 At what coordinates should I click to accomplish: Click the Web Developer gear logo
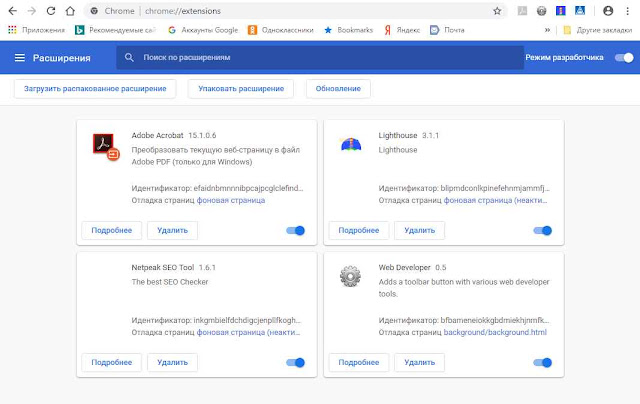[350, 276]
